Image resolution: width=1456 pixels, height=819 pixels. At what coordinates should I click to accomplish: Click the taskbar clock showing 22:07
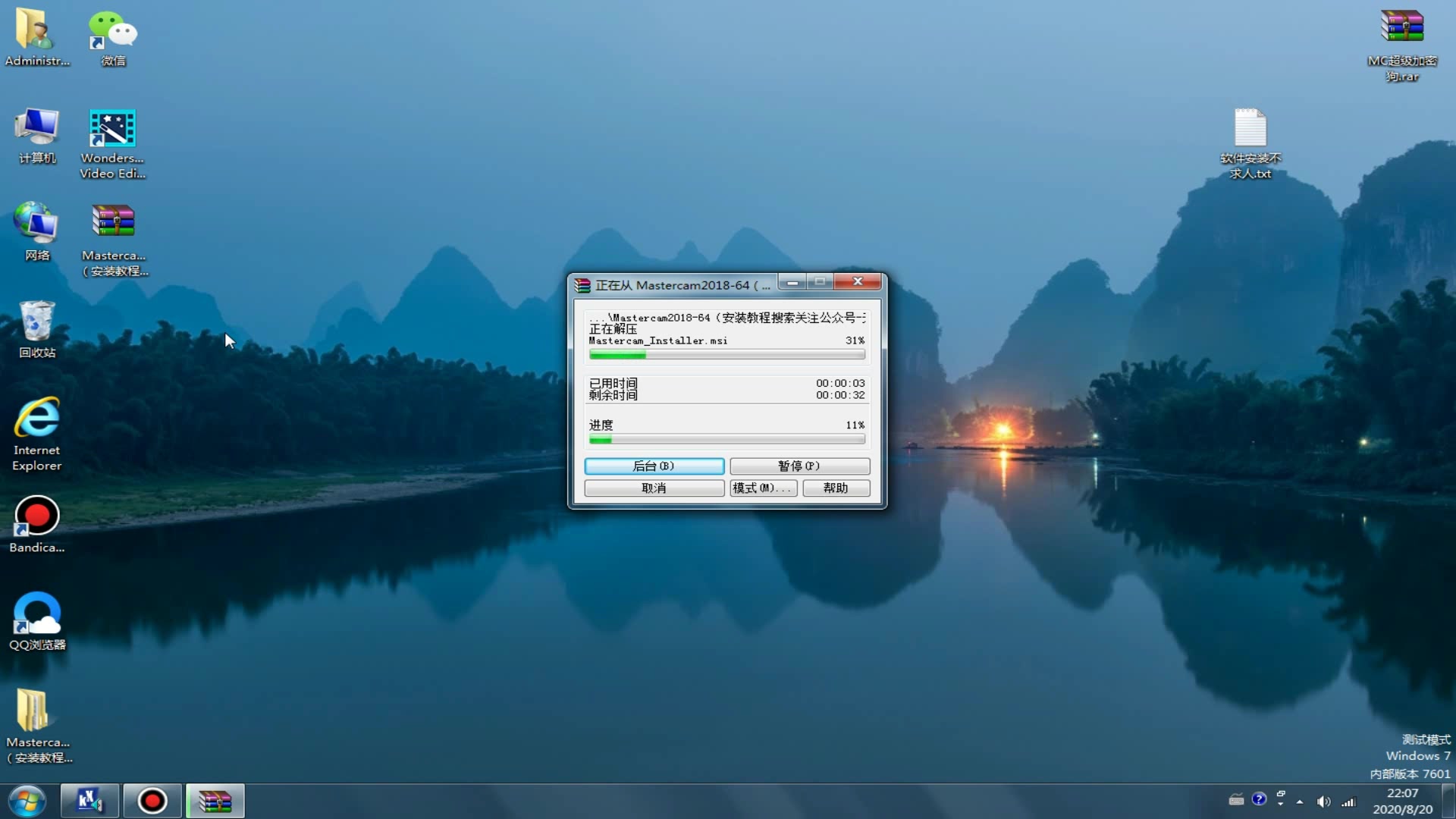tap(1402, 793)
